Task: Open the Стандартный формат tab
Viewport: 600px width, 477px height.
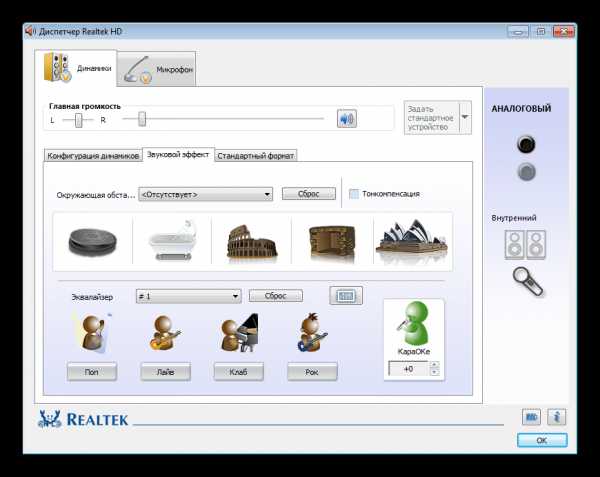Action: (256, 156)
